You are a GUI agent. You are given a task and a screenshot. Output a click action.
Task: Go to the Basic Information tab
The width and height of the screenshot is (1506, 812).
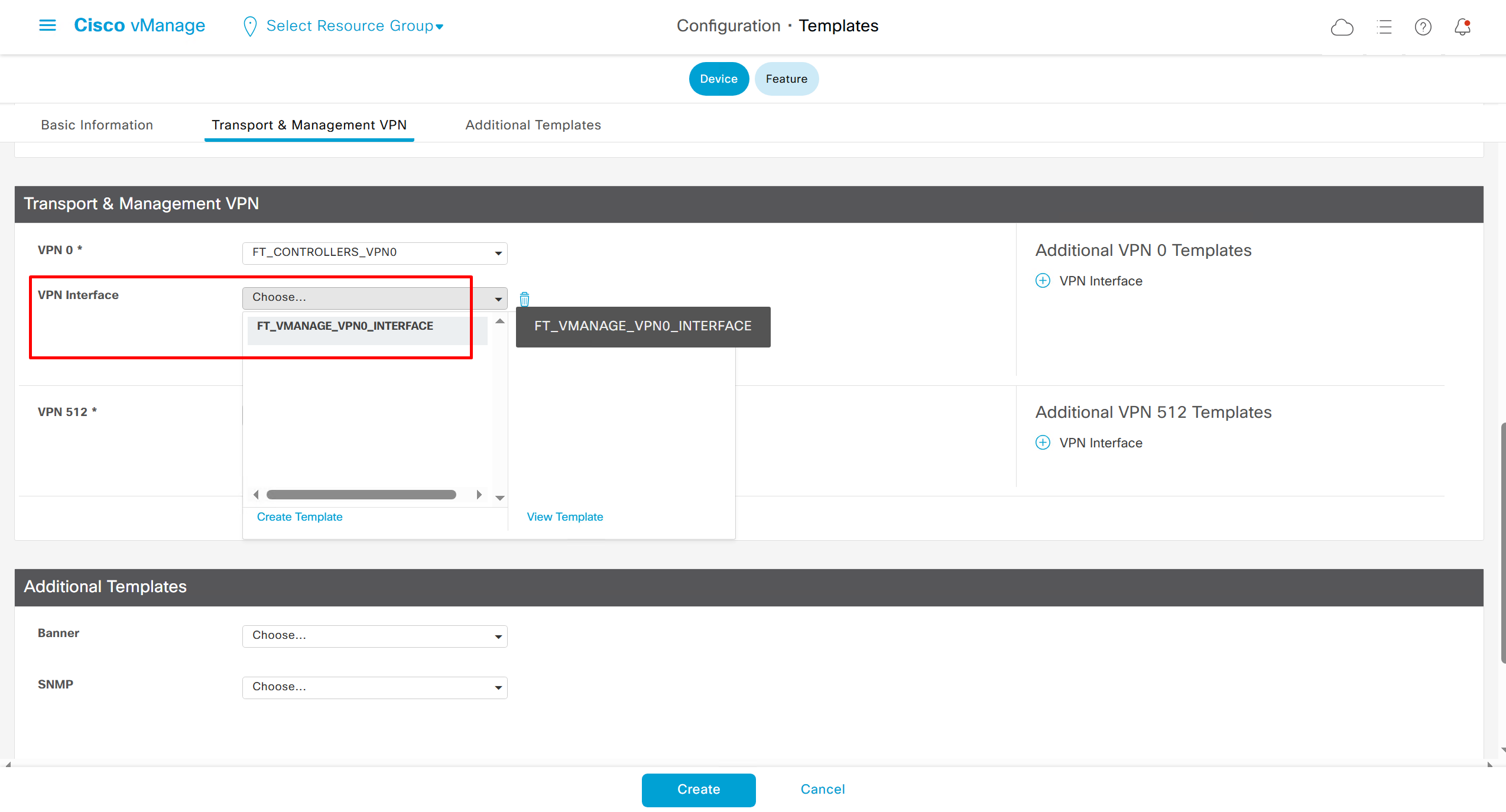pos(97,125)
